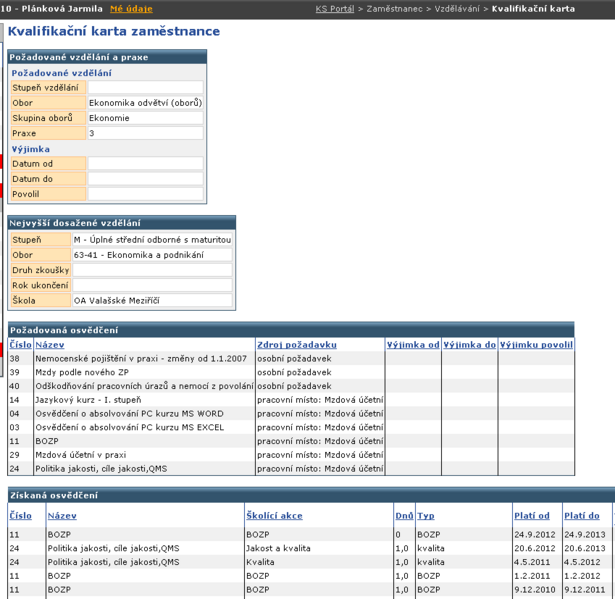The height and width of the screenshot is (599, 615).
Task: Click the Stupeň vzdělání field
Action: [x=146, y=87]
